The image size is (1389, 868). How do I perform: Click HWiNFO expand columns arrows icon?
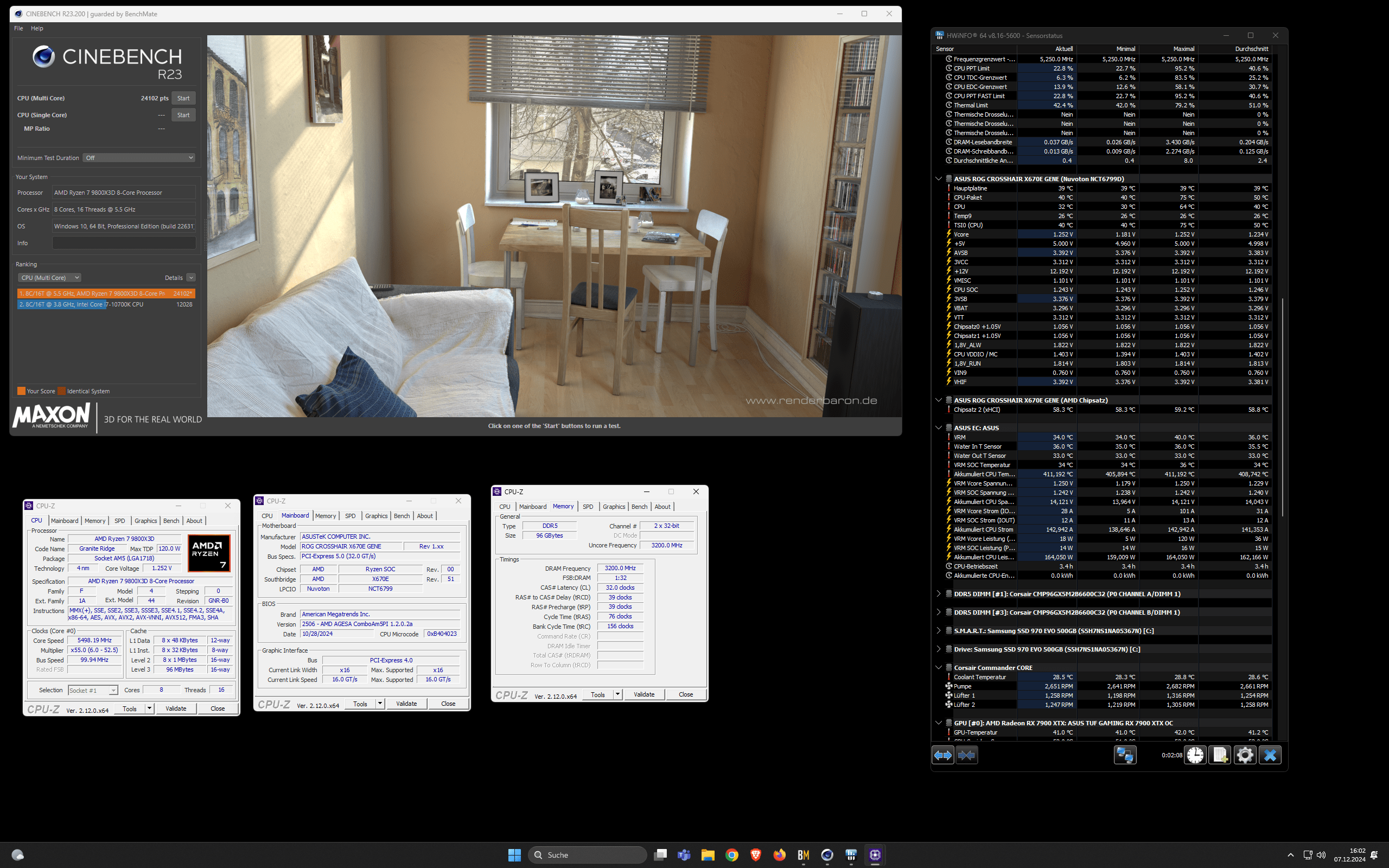pyautogui.click(x=942, y=756)
